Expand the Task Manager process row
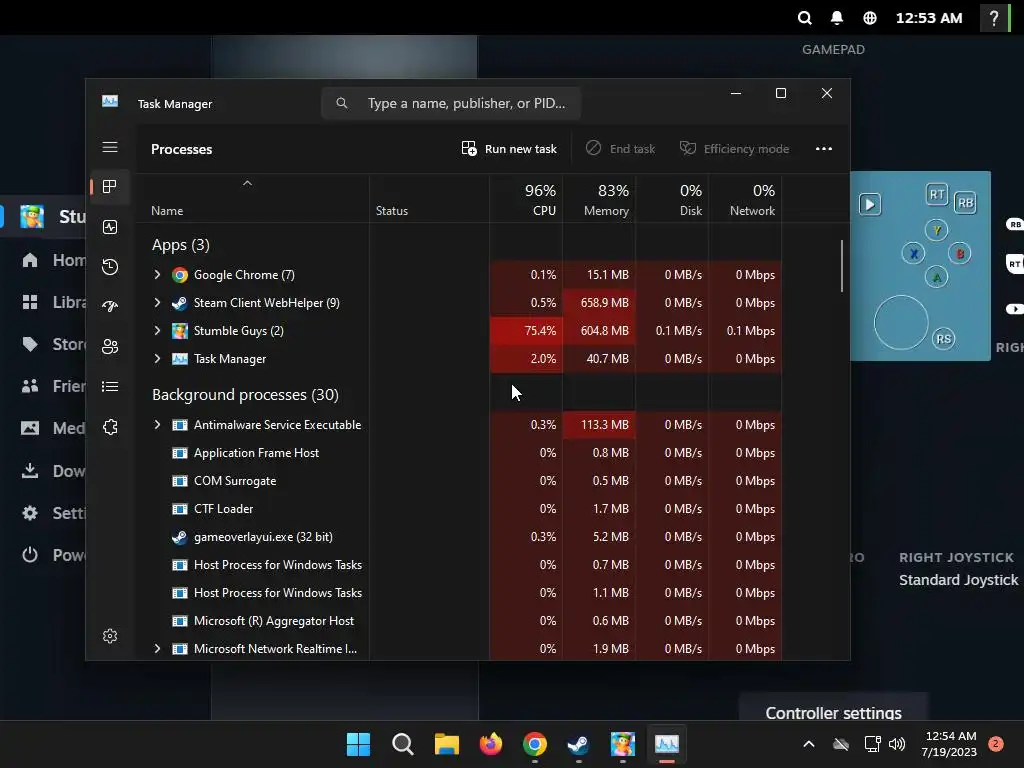This screenshot has width=1024, height=768. pyautogui.click(x=157, y=359)
